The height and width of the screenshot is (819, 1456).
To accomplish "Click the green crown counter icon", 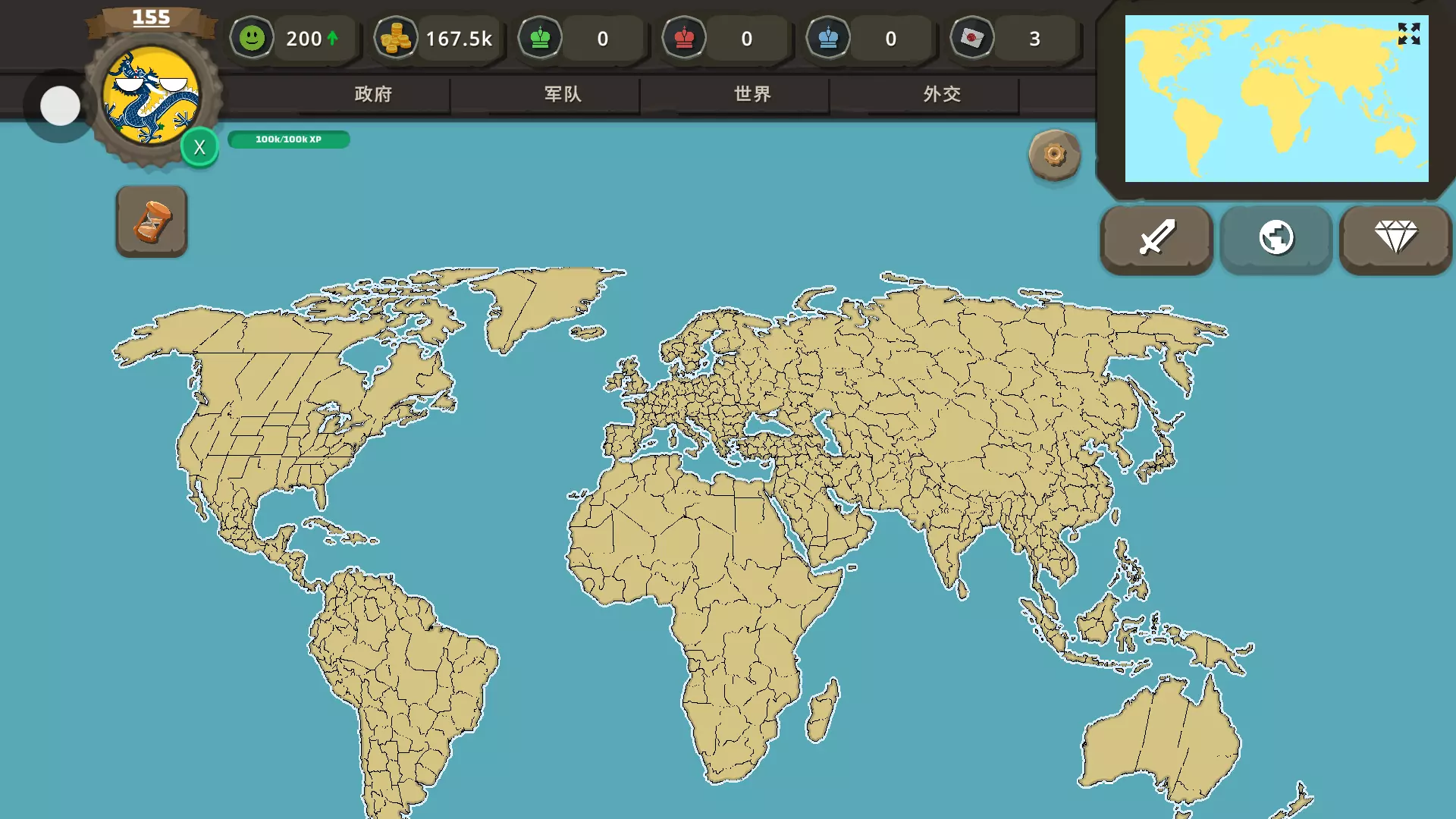I will 540,38.
